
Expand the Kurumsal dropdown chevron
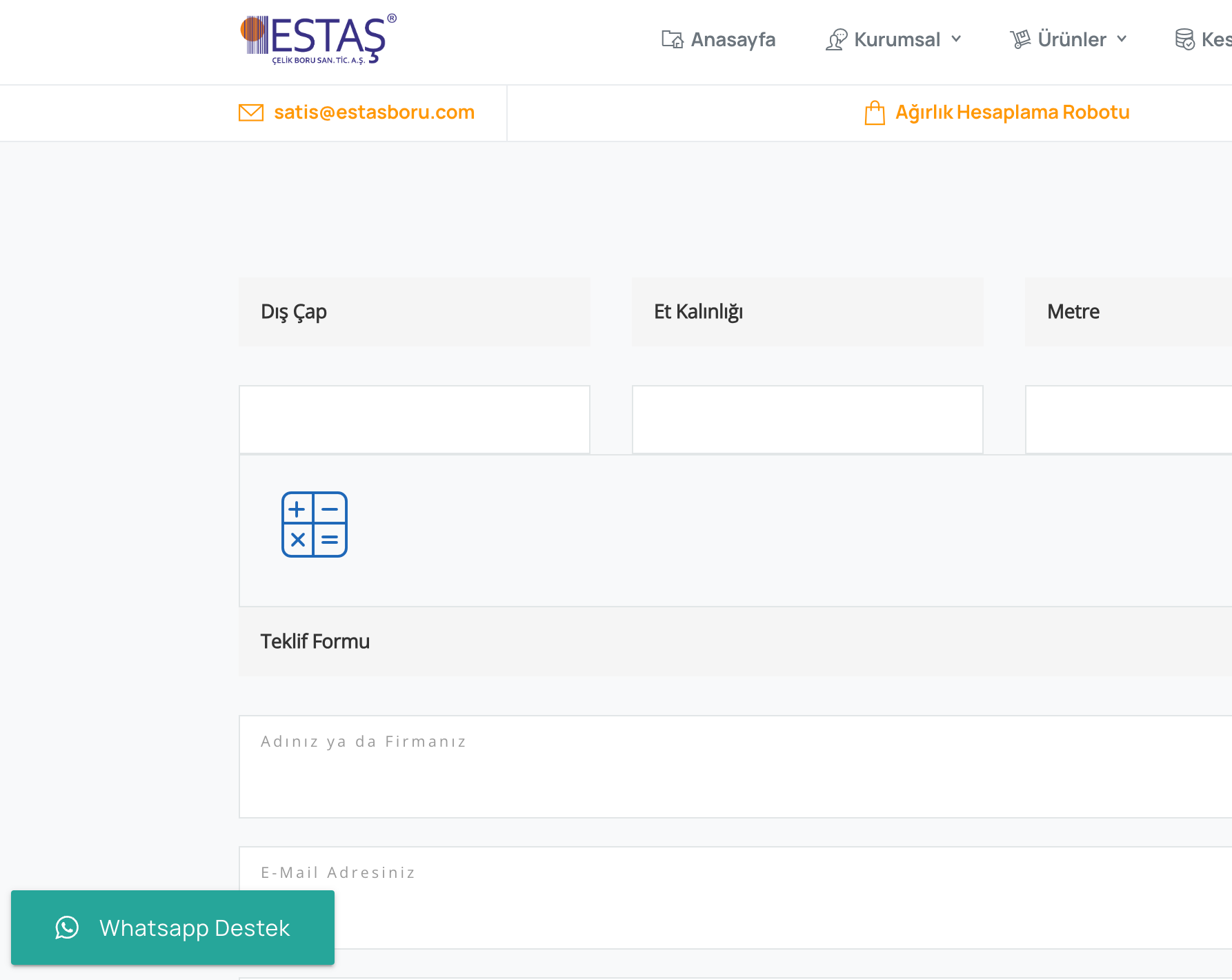coord(956,39)
